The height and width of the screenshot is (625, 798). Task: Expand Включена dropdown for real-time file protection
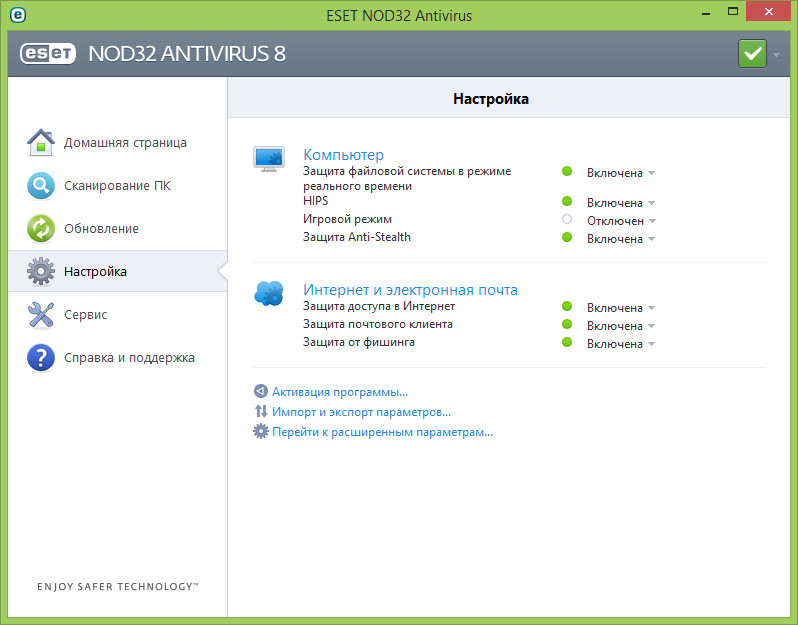pyautogui.click(x=621, y=173)
